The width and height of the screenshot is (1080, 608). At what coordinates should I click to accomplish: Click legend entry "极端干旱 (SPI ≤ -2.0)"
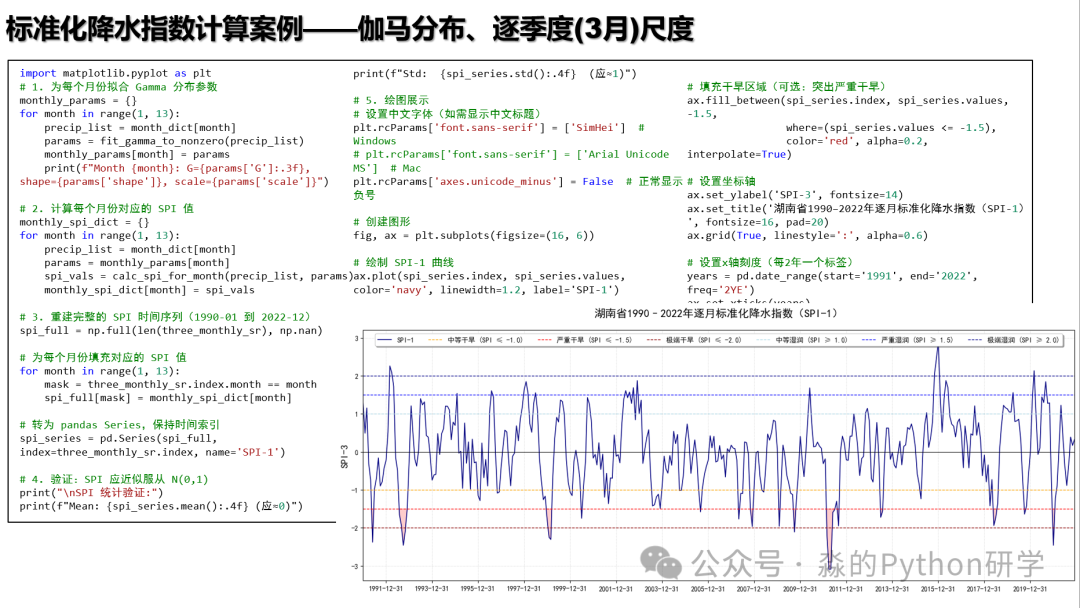(694, 340)
